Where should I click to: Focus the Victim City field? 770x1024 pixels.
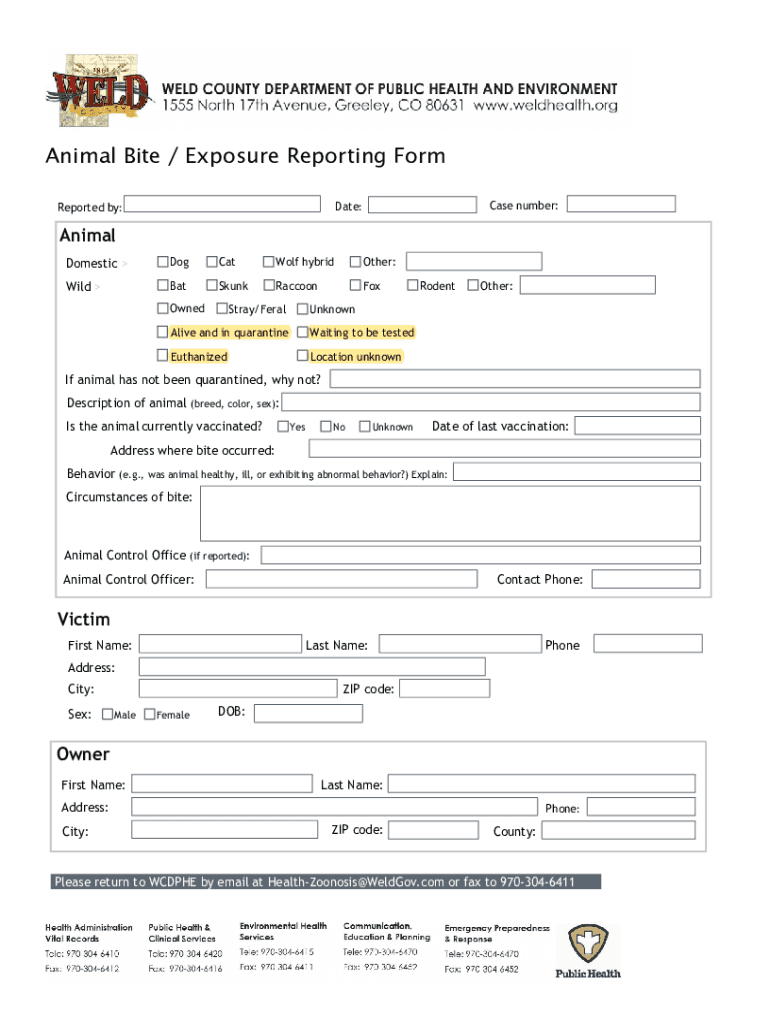pyautogui.click(x=238, y=688)
